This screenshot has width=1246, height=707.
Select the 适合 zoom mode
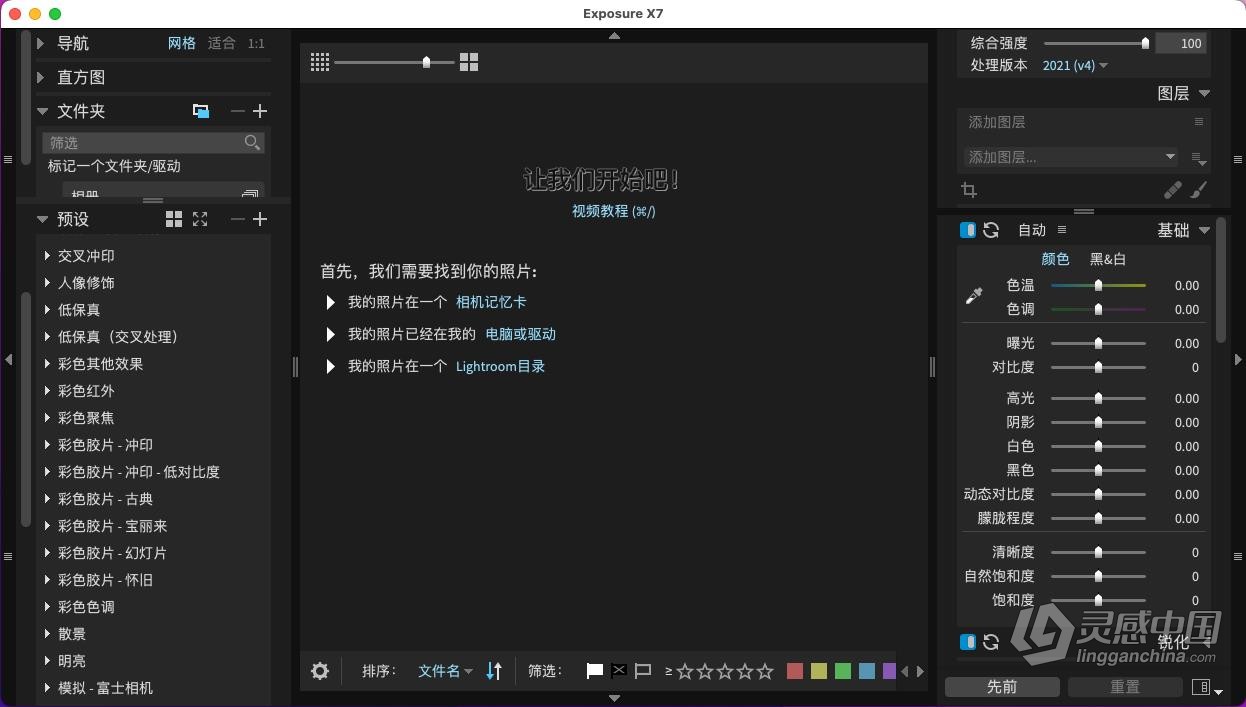click(x=222, y=43)
